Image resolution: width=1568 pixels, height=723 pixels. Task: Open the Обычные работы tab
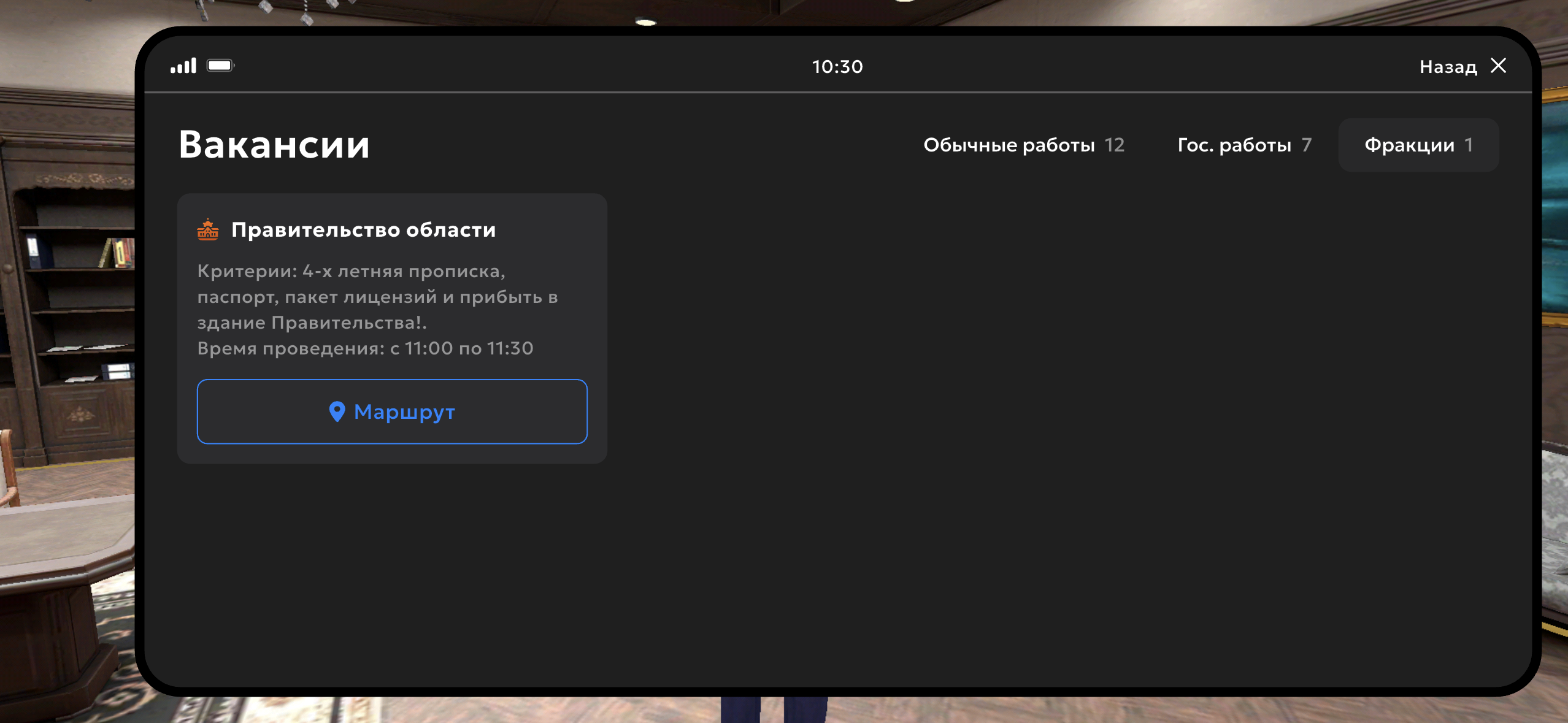click(1009, 145)
